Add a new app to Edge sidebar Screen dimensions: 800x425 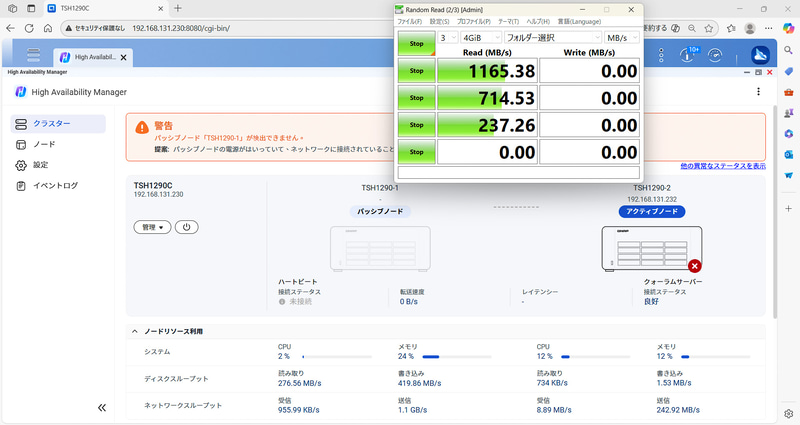click(789, 208)
